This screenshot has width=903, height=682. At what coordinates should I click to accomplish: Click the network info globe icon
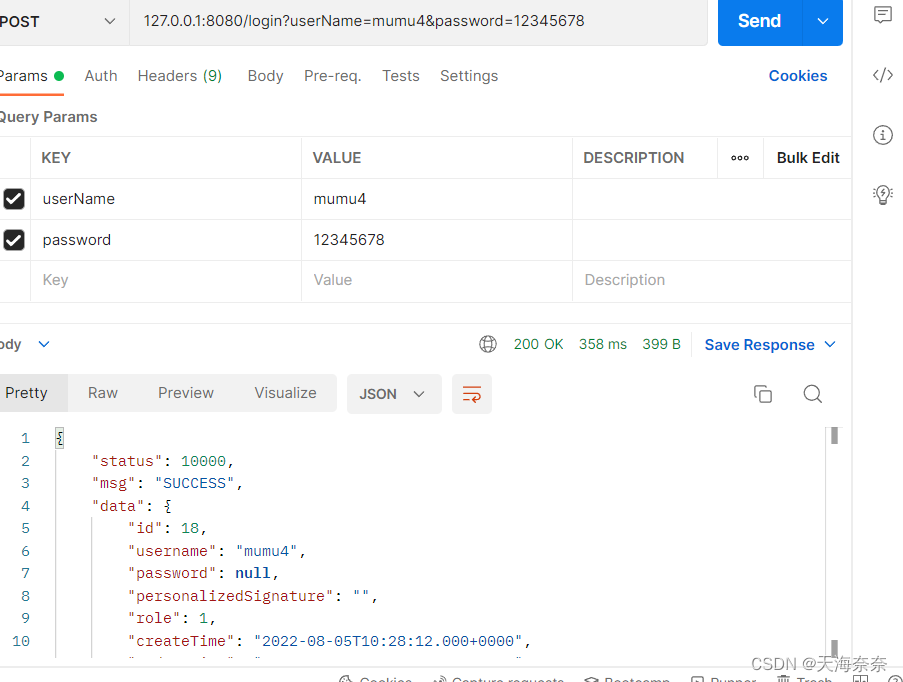coord(488,344)
